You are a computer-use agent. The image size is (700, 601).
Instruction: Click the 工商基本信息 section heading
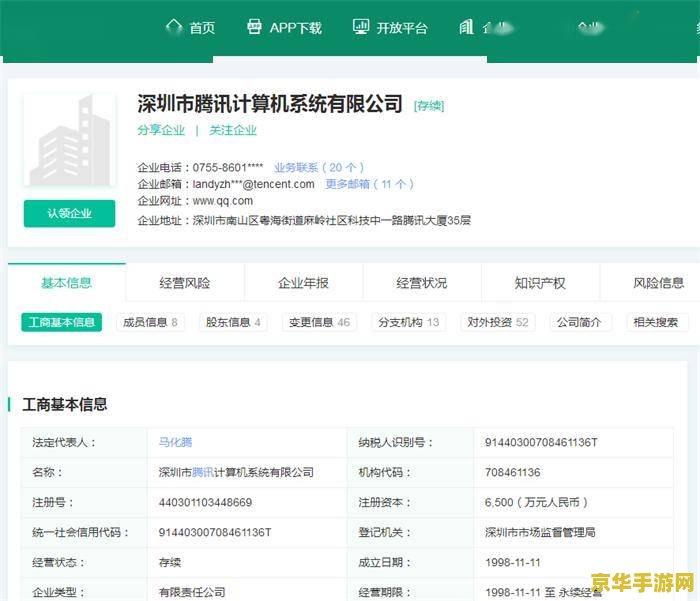(x=65, y=404)
